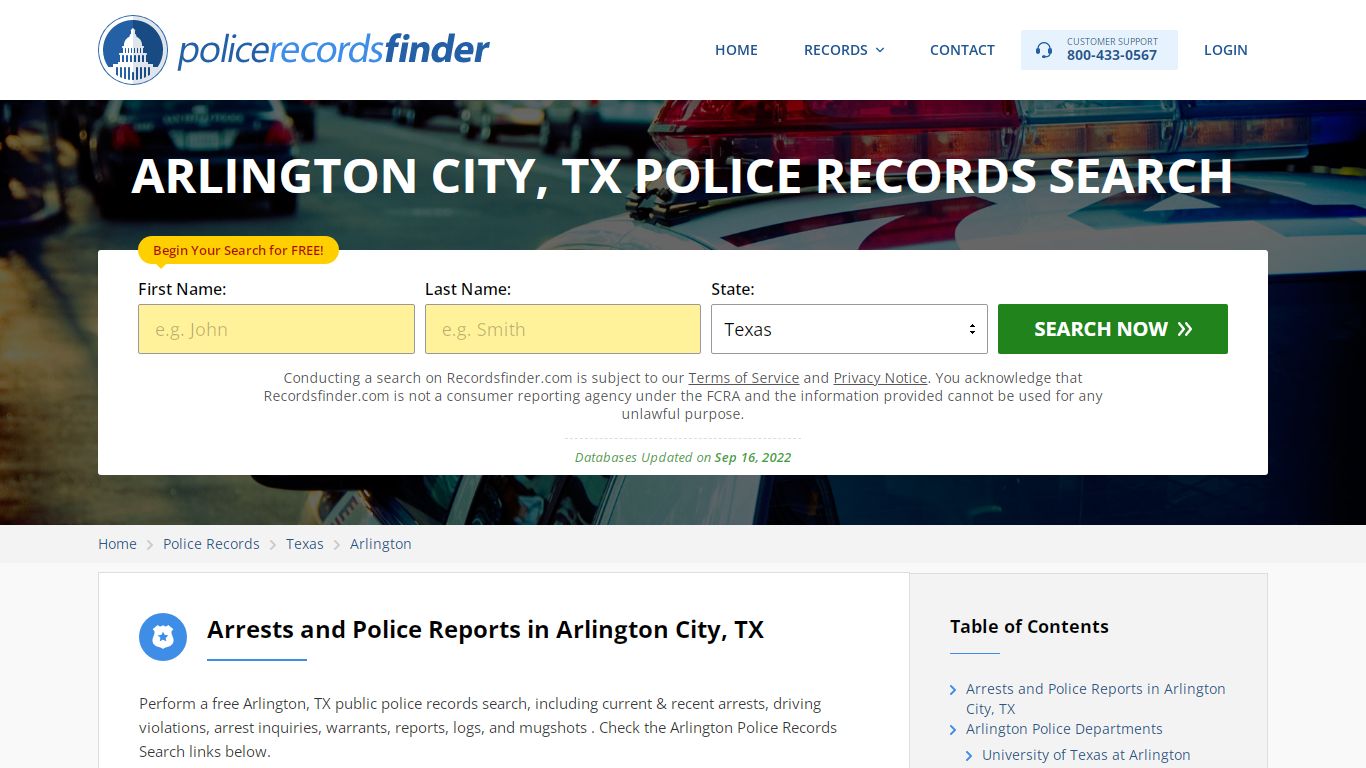Click the Begin Your Search for FREE badge
The image size is (1366, 768).
click(238, 251)
